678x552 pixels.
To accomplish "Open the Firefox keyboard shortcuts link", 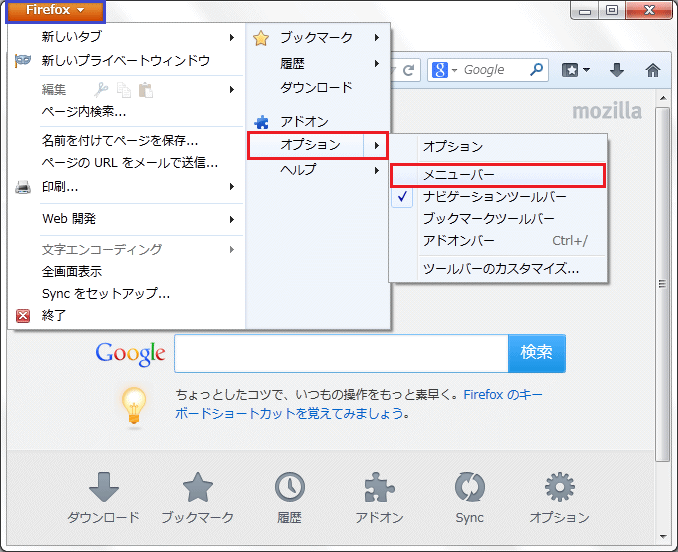I will coord(358,404).
